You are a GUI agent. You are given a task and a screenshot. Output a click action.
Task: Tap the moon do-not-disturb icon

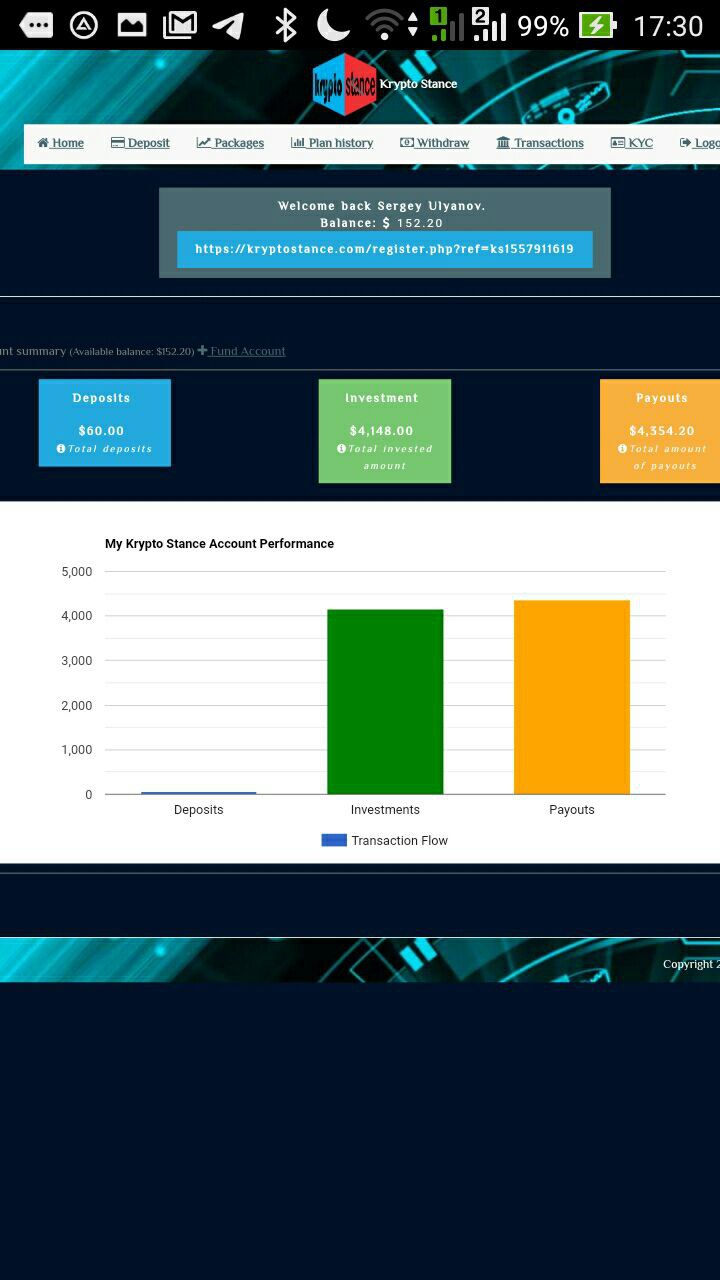(x=333, y=25)
